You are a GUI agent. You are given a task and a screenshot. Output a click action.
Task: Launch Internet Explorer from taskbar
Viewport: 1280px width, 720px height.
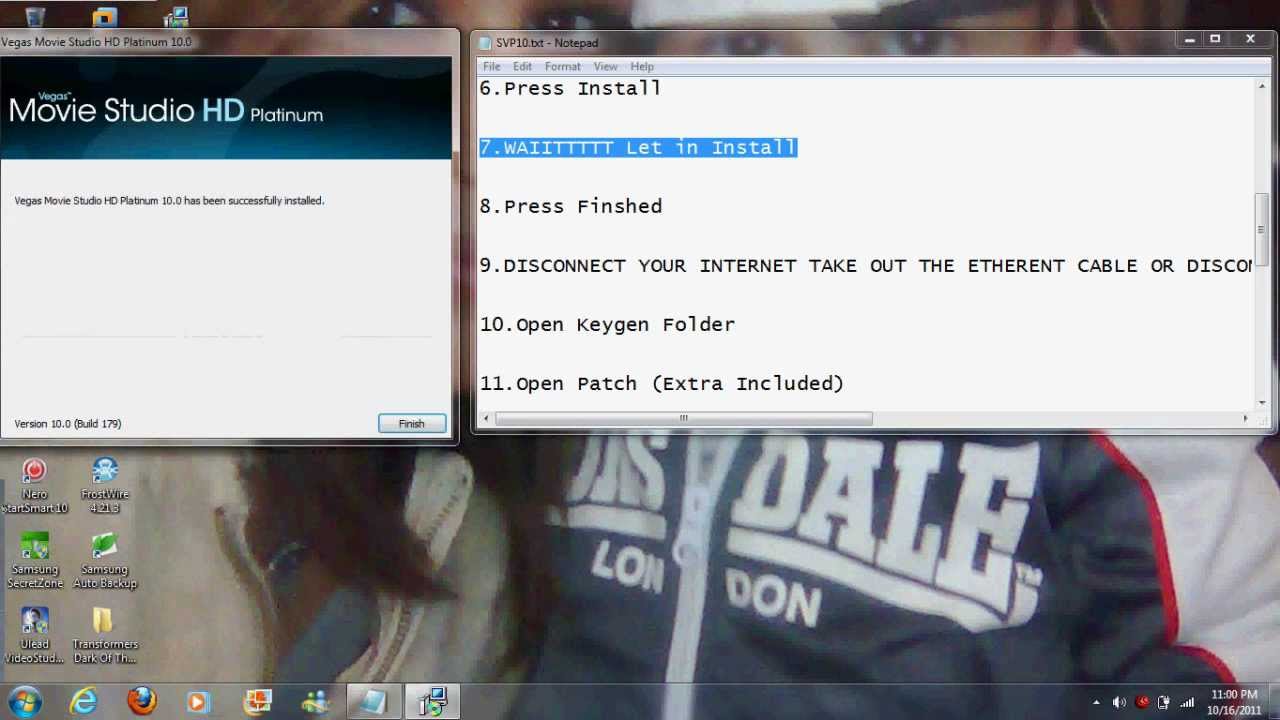tap(84, 702)
